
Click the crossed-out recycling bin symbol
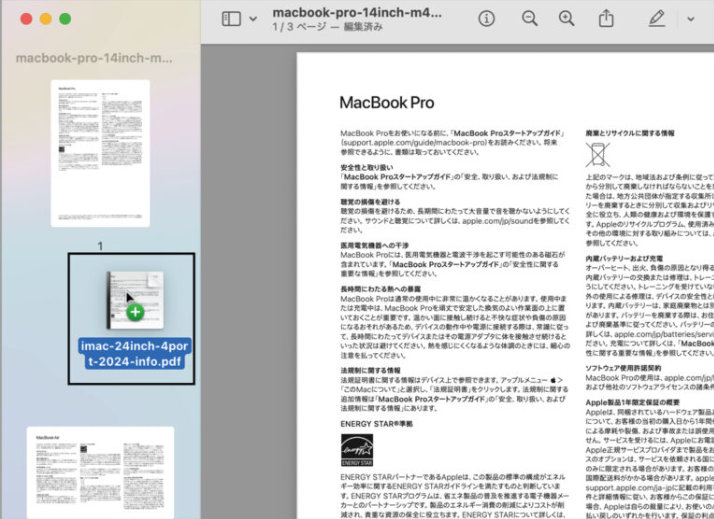point(597,154)
